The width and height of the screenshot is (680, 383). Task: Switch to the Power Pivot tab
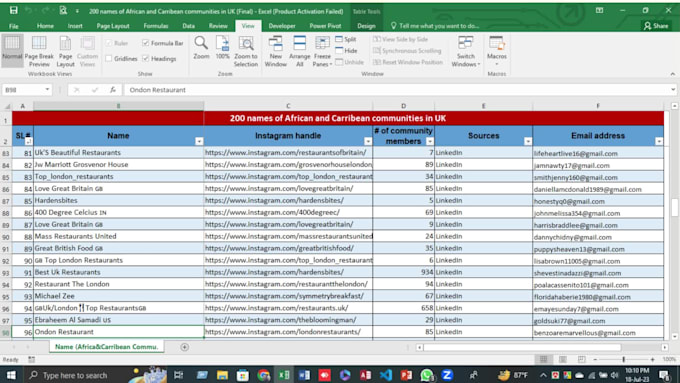325,26
